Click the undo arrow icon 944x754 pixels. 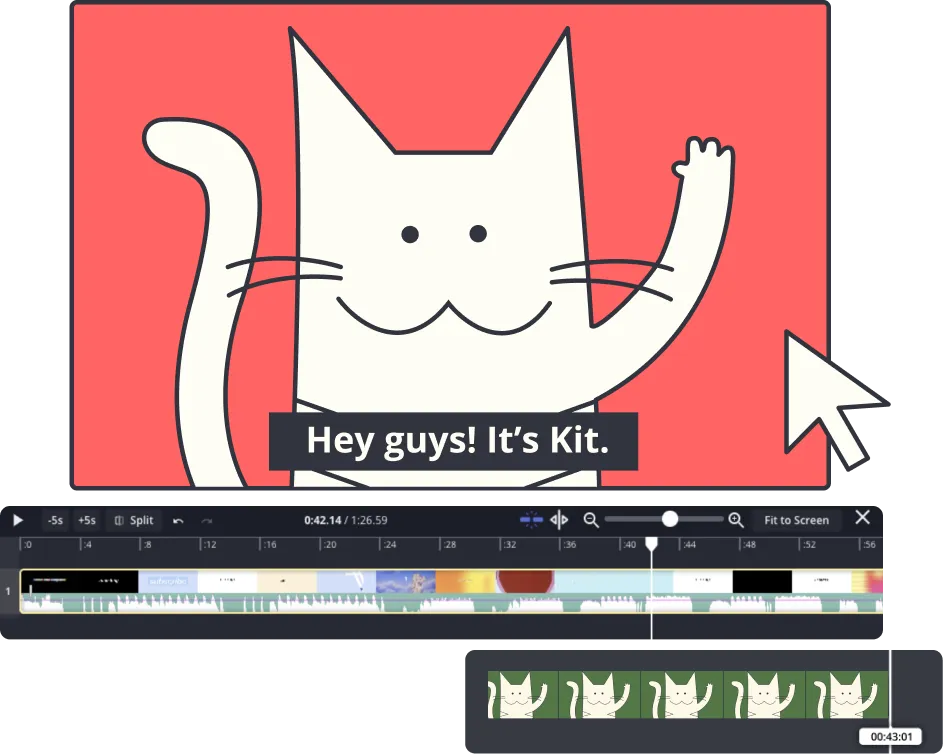[178, 520]
